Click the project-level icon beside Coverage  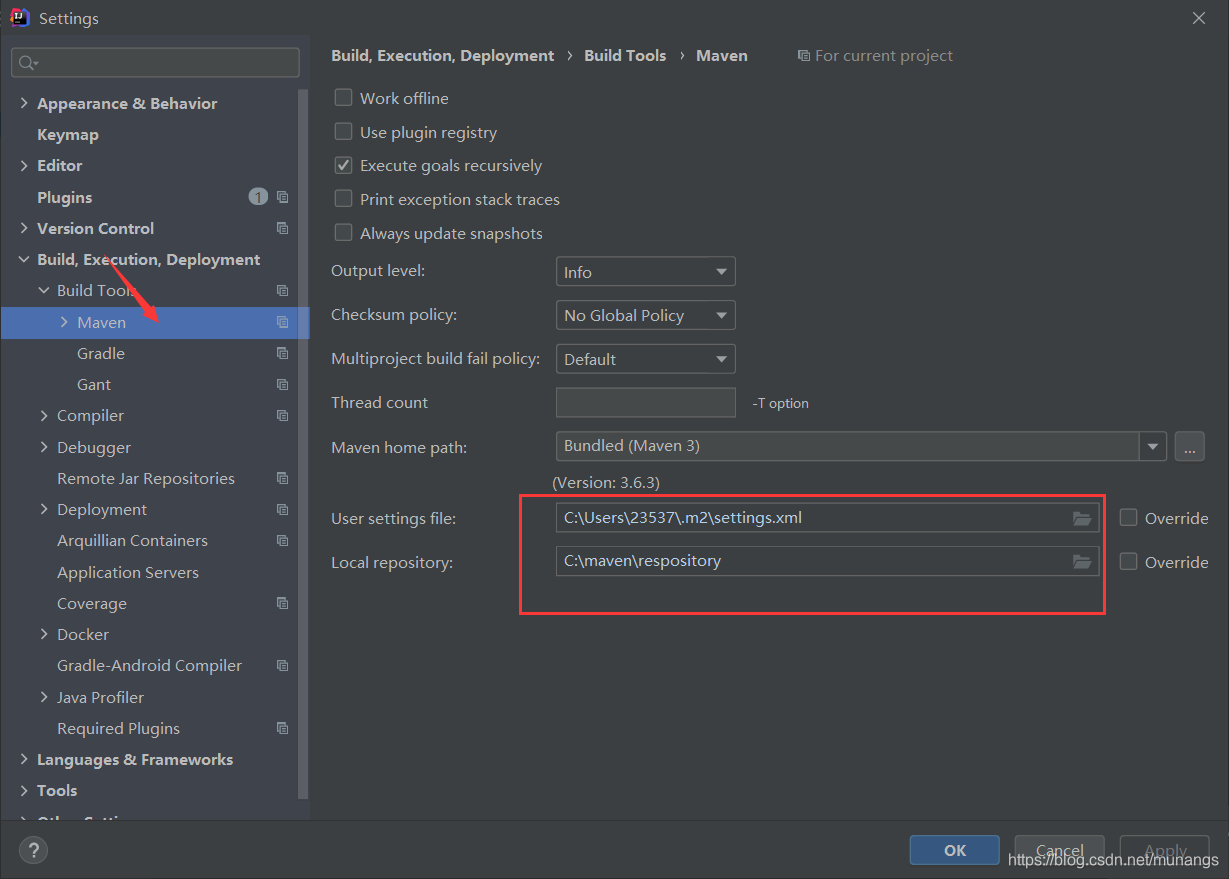282,603
